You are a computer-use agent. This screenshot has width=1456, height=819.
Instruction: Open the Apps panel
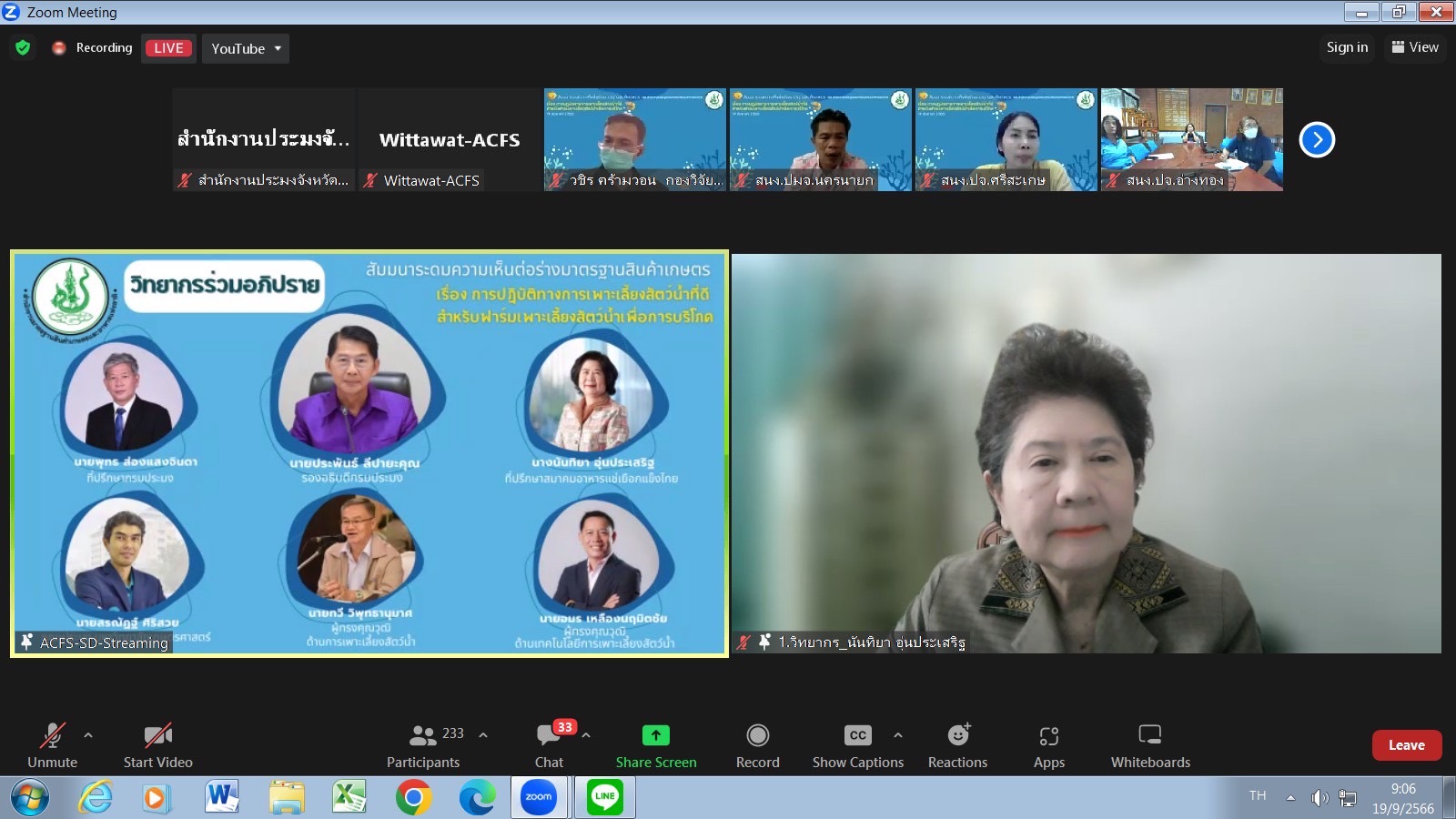(x=1049, y=744)
